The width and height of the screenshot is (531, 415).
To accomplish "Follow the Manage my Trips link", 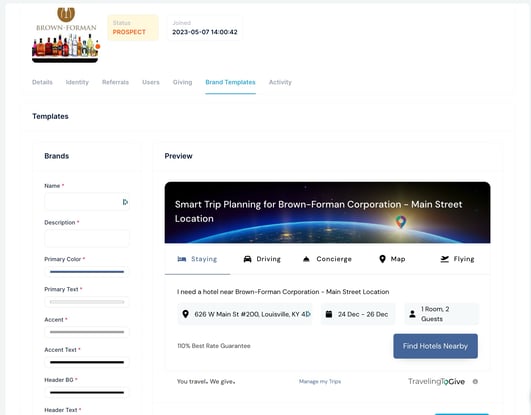I will point(320,381).
